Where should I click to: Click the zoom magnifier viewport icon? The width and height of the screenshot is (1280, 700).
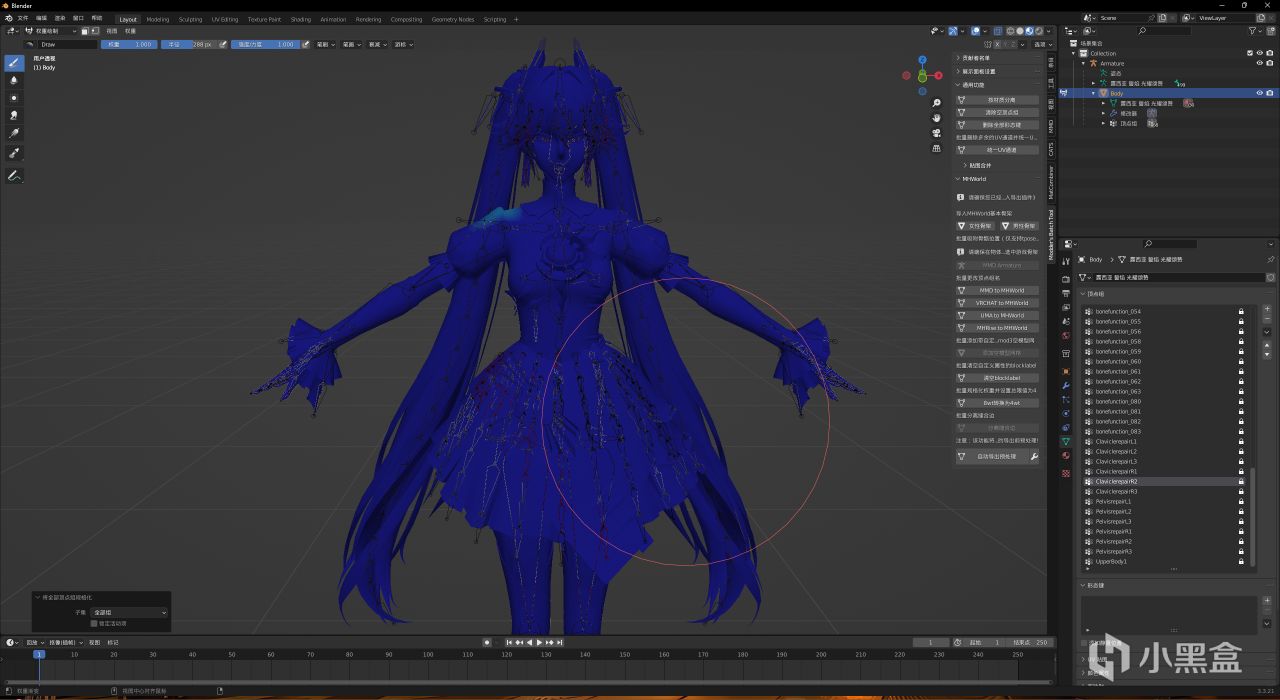pyautogui.click(x=936, y=103)
